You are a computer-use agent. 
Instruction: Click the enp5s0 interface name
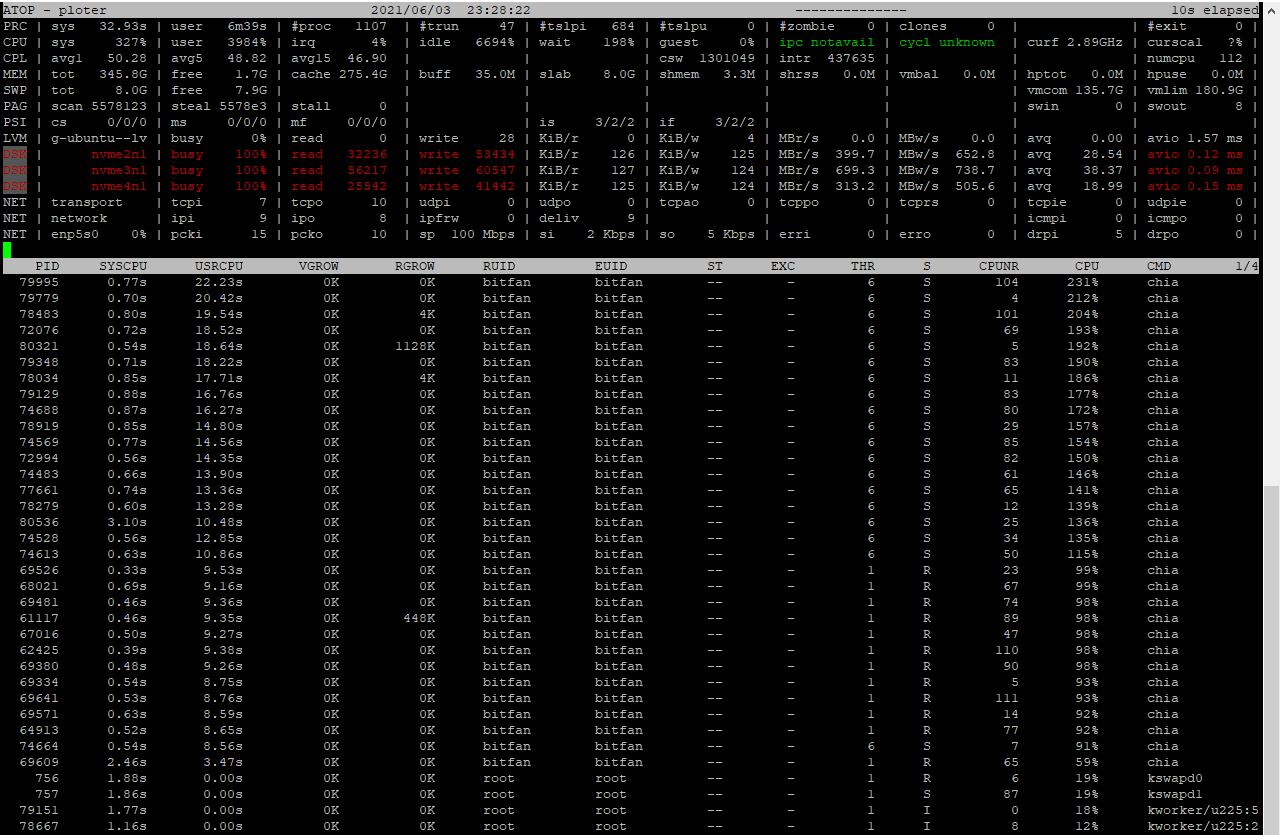(x=75, y=234)
